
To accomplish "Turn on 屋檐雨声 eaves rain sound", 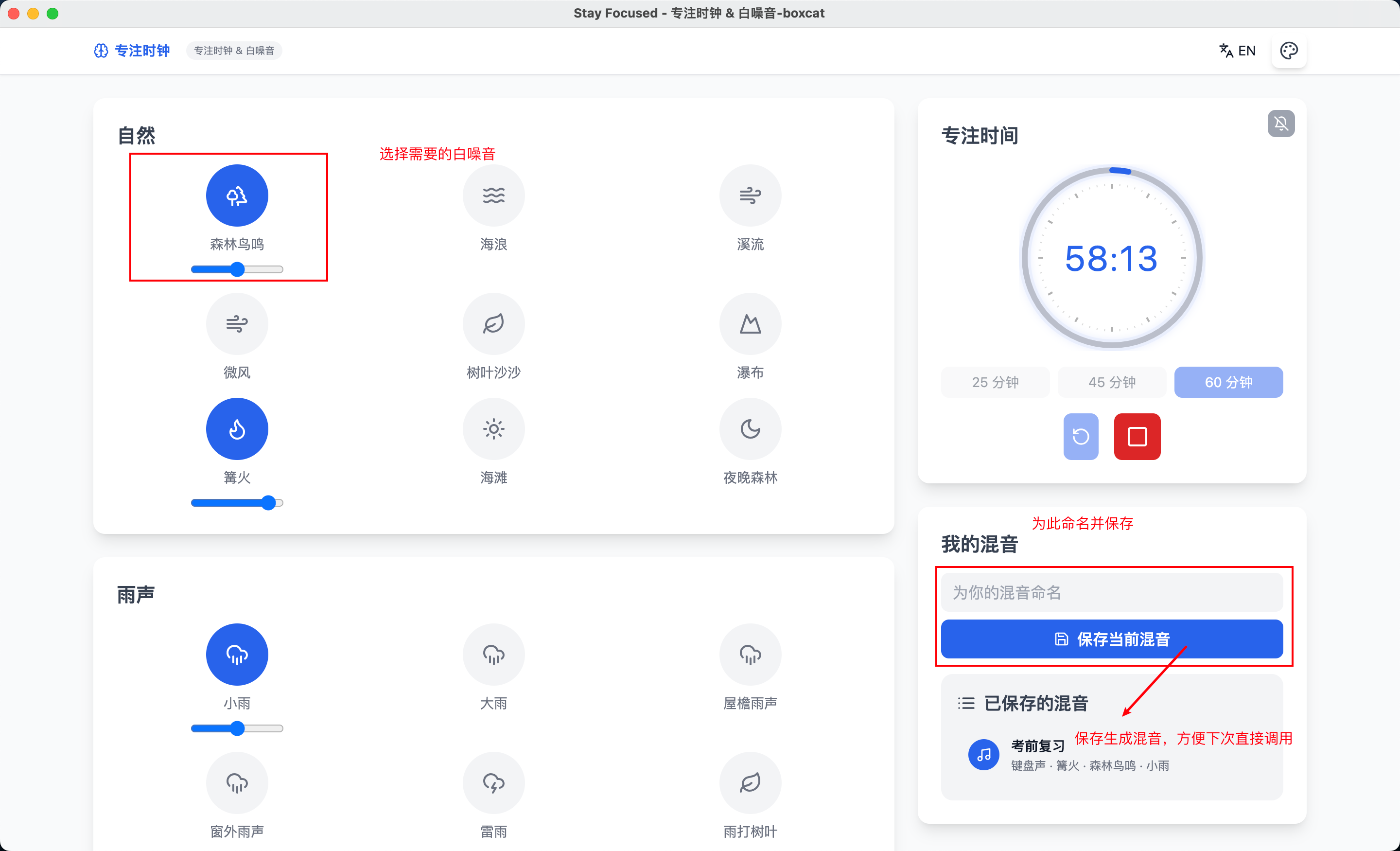I will pyautogui.click(x=751, y=655).
